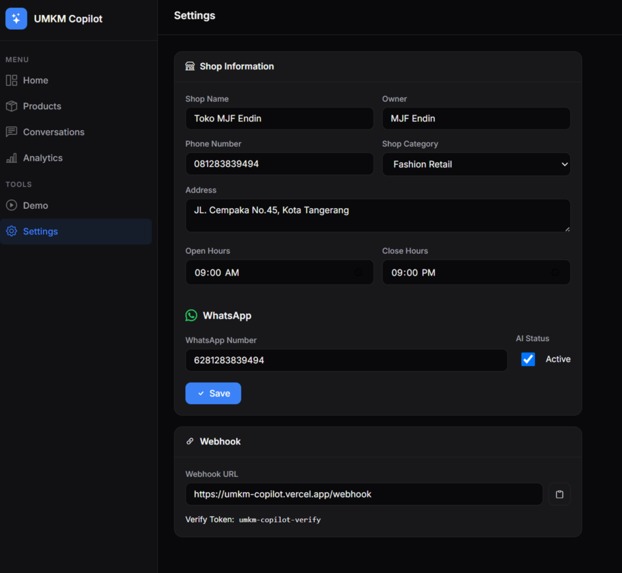
Task: Click the Close Hours time field
Action: click(x=476, y=272)
